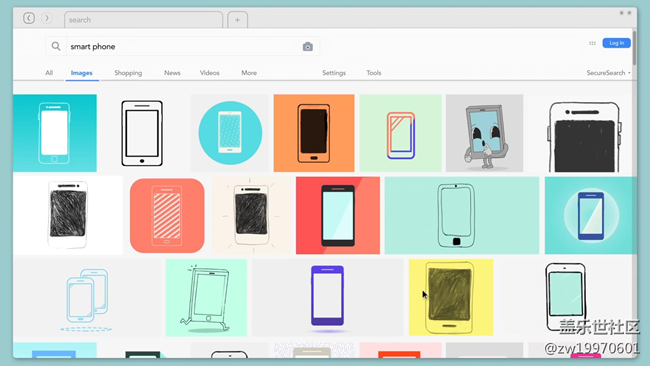The image size is (650, 366).
Task: Open the apps grid icon
Action: (x=592, y=43)
